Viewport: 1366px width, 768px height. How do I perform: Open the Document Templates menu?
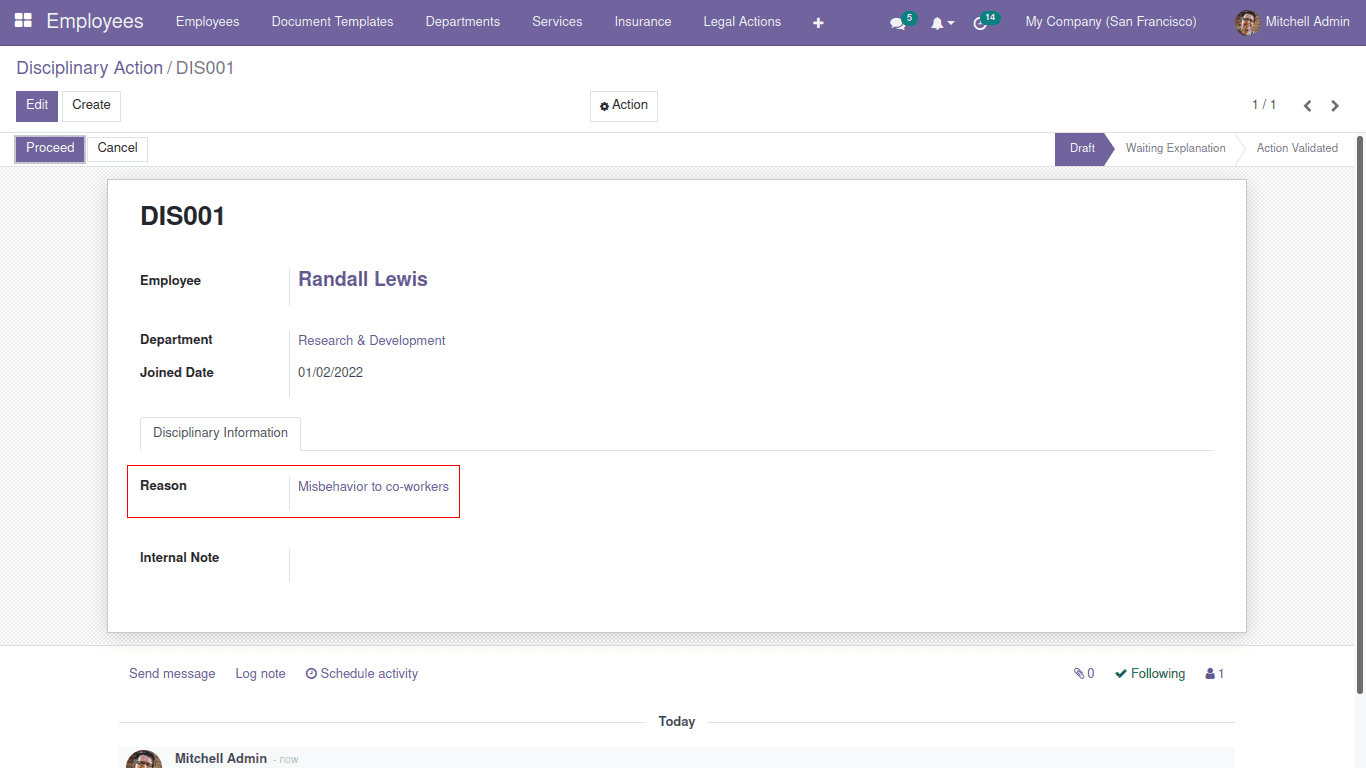[332, 21]
